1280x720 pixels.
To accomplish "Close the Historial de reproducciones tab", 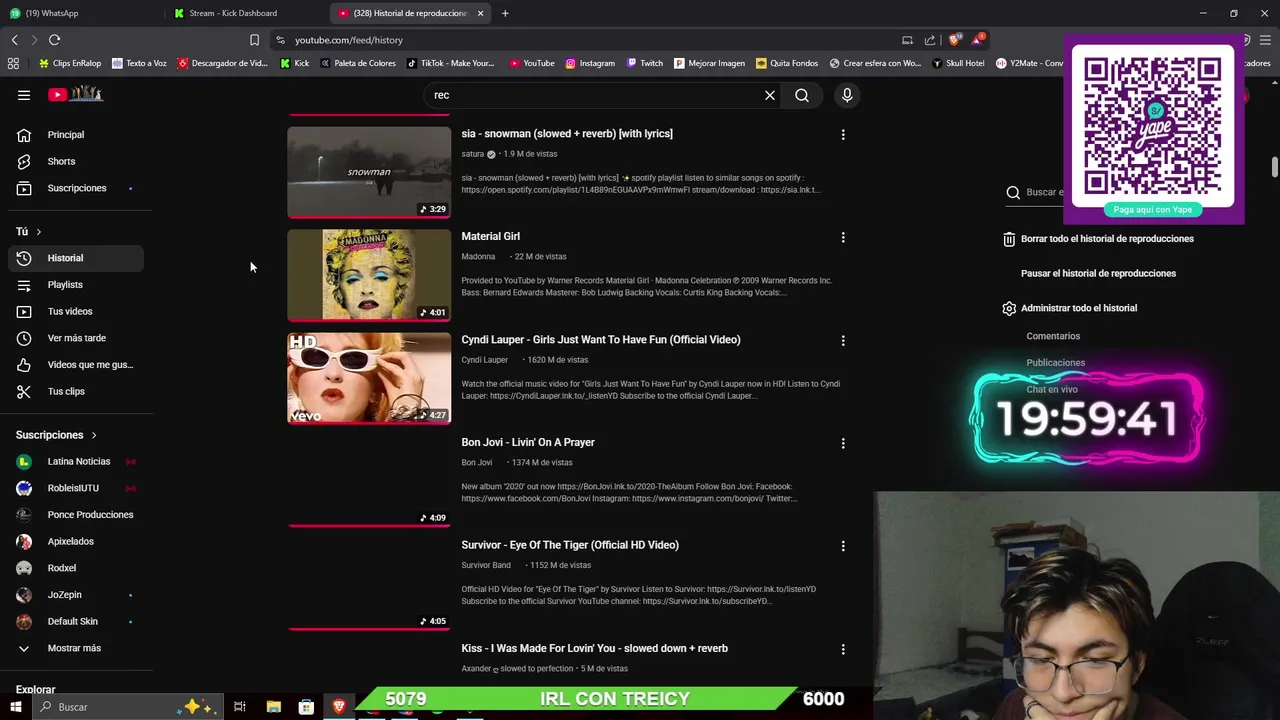I will pos(480,13).
